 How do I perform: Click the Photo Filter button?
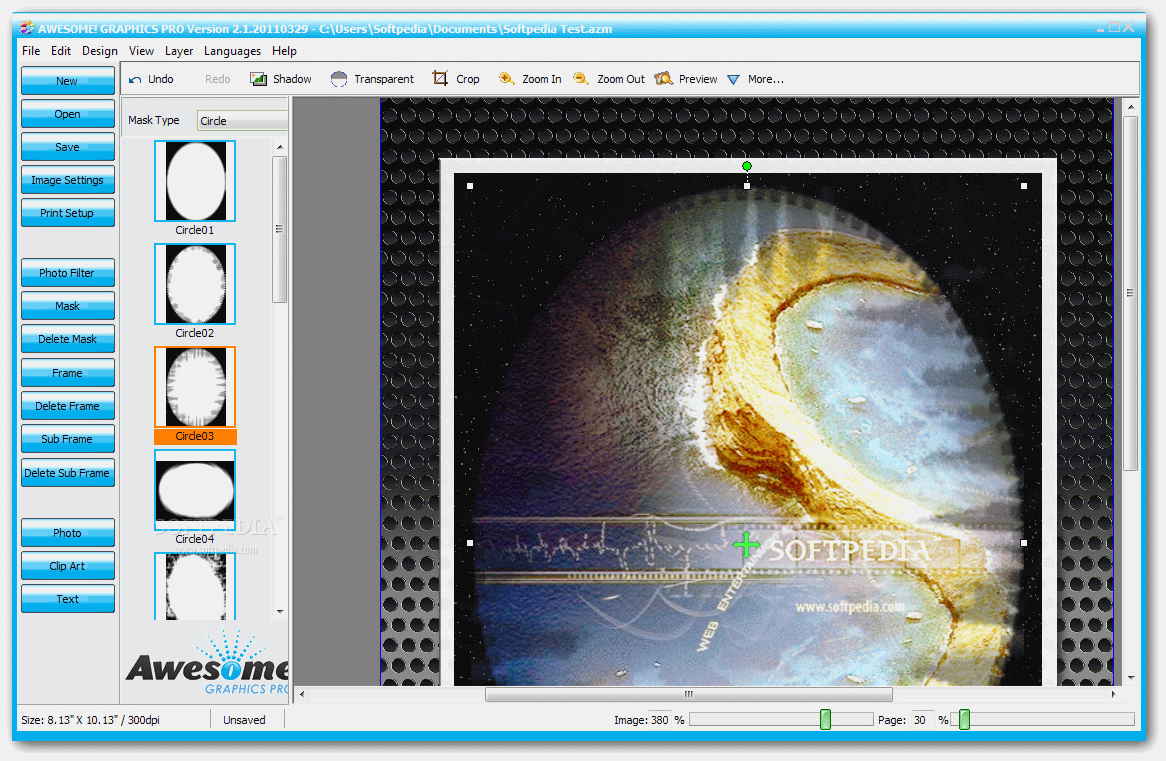tap(68, 273)
